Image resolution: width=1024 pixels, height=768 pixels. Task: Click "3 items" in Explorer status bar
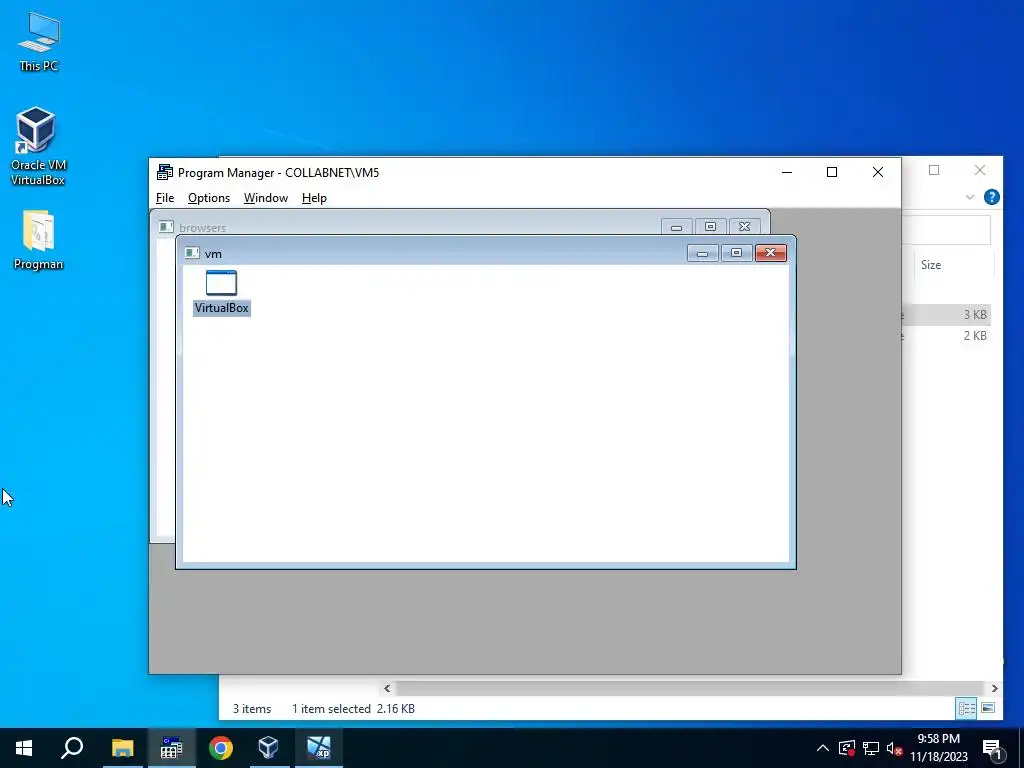click(252, 709)
